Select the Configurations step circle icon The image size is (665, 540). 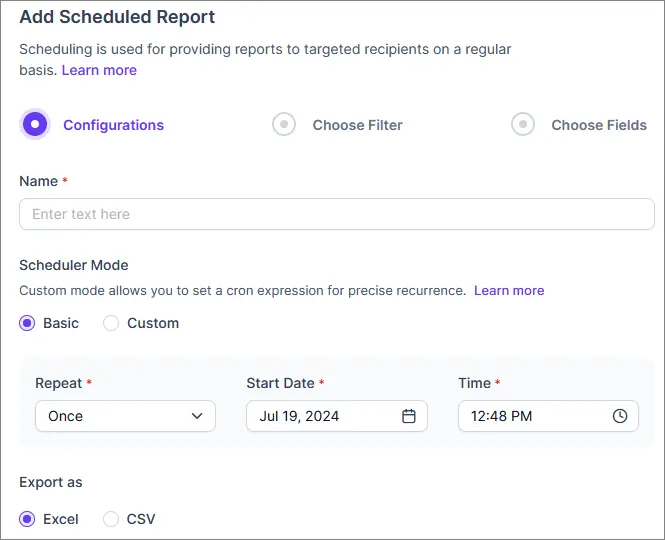(35, 124)
